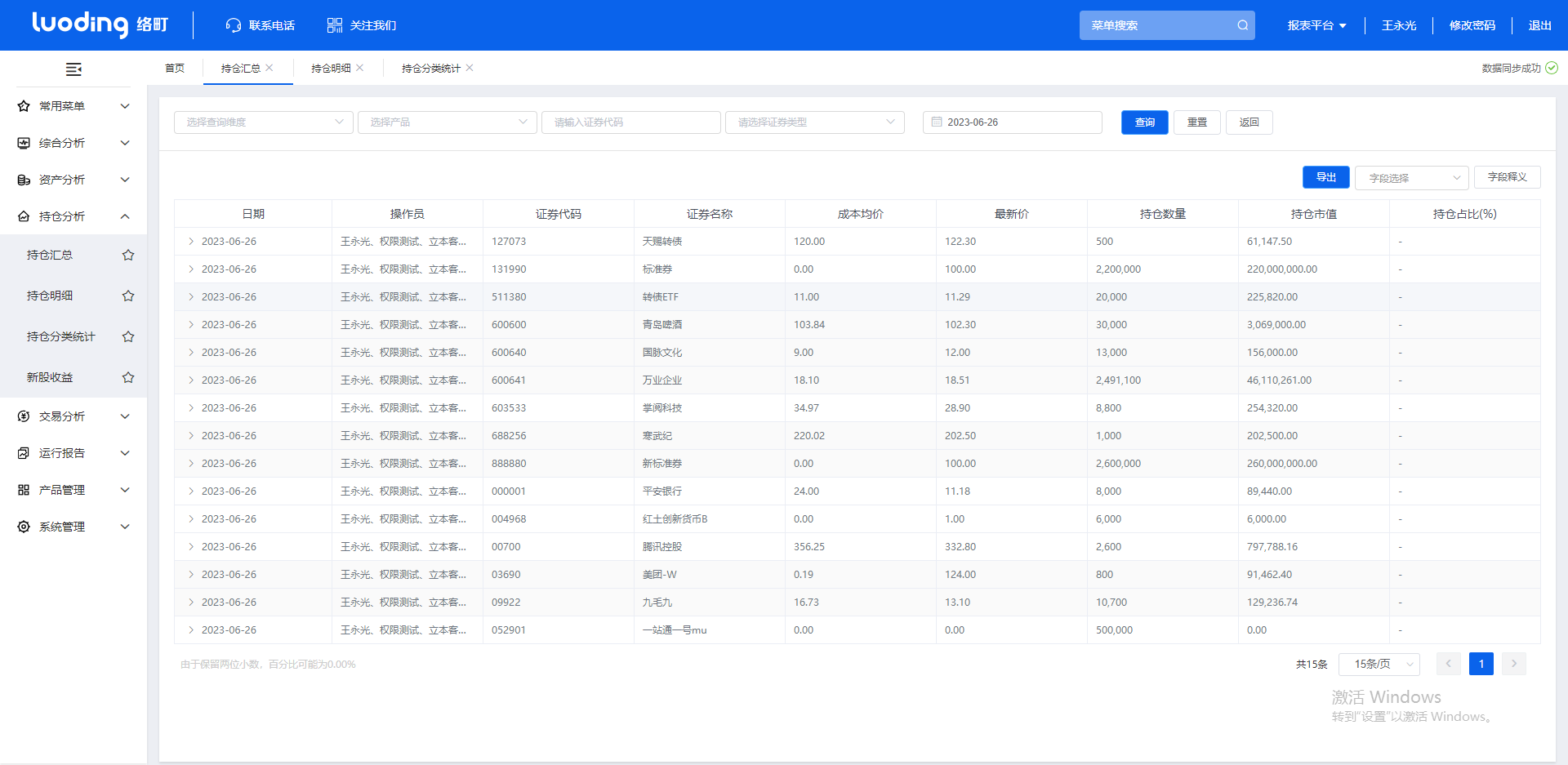Expand the 腾讯控股 row
Image resolution: width=1568 pixels, height=765 pixels.
(191, 547)
